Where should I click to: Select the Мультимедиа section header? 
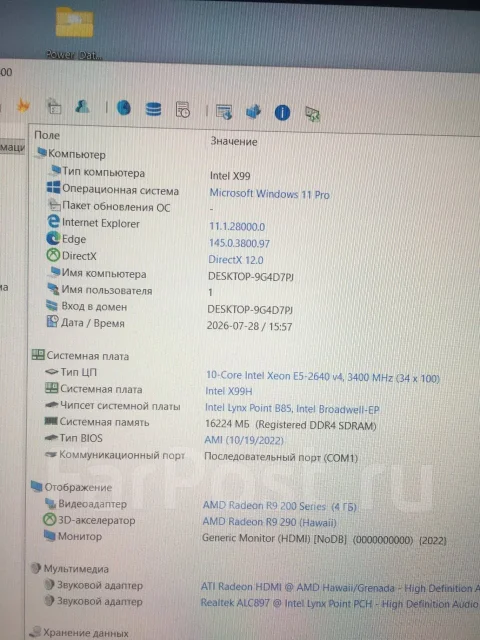pyautogui.click(x=76, y=569)
